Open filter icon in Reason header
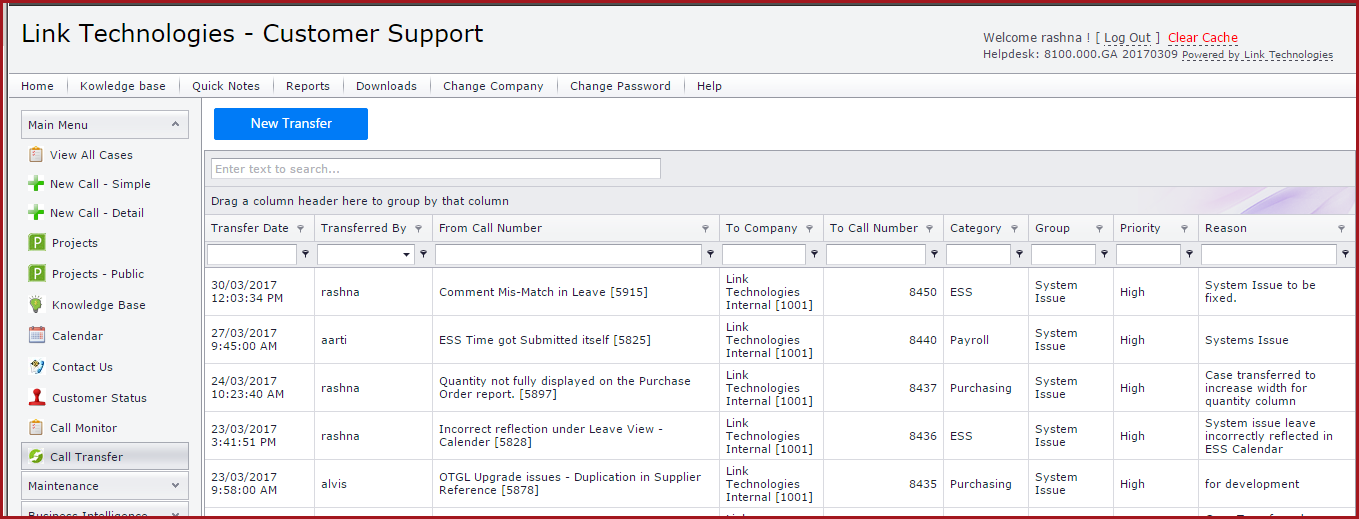Viewport: 1359px width, 519px height. click(x=1341, y=229)
